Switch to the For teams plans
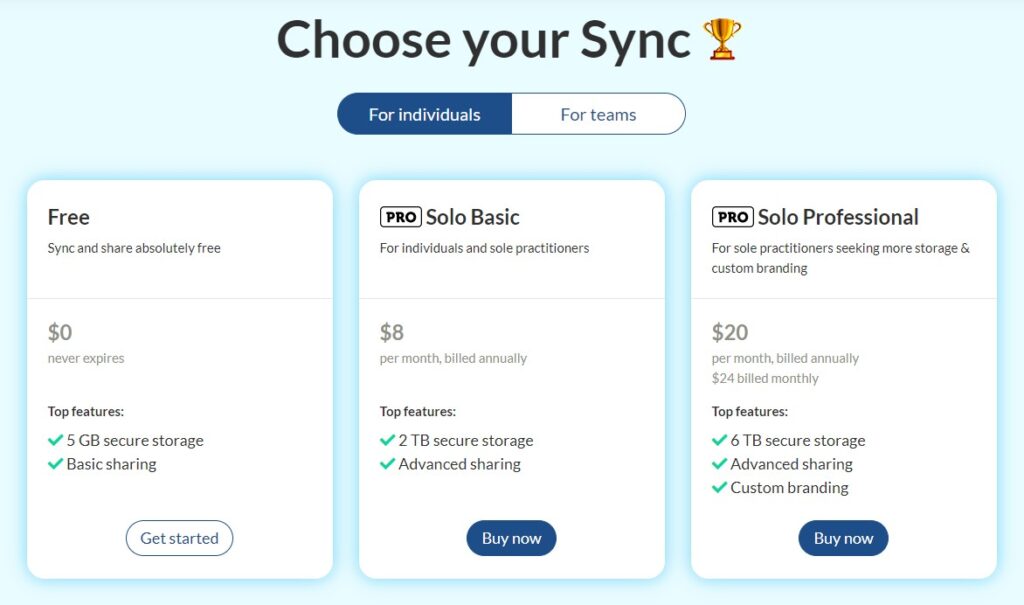This screenshot has width=1024, height=605. pyautogui.click(x=598, y=114)
